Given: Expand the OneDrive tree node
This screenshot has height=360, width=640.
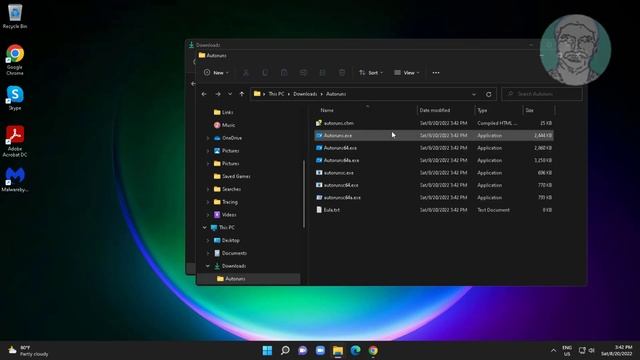Looking at the screenshot, I should pos(208,138).
